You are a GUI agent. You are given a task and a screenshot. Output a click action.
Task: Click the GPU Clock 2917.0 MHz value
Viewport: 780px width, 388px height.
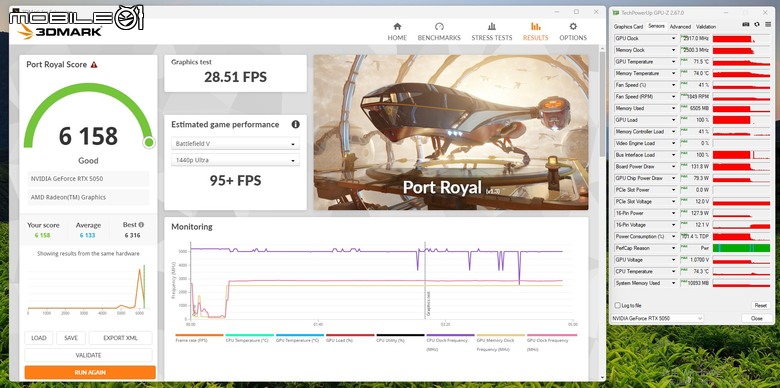pos(695,38)
